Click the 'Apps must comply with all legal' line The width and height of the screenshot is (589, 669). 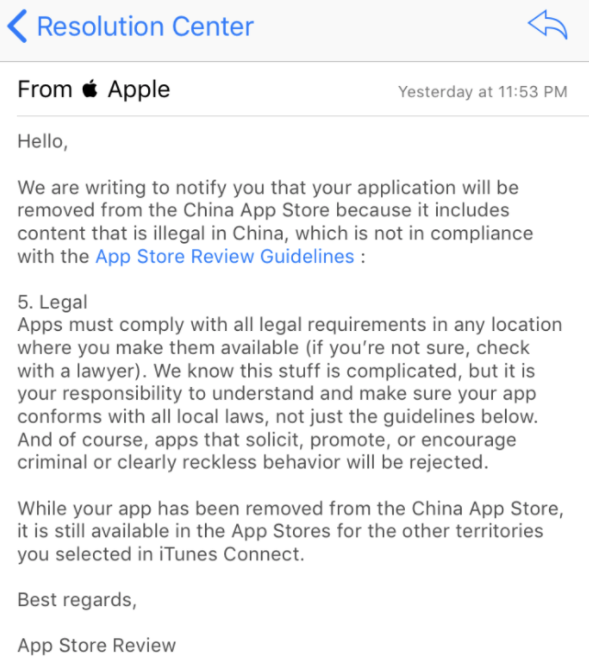(x=290, y=325)
